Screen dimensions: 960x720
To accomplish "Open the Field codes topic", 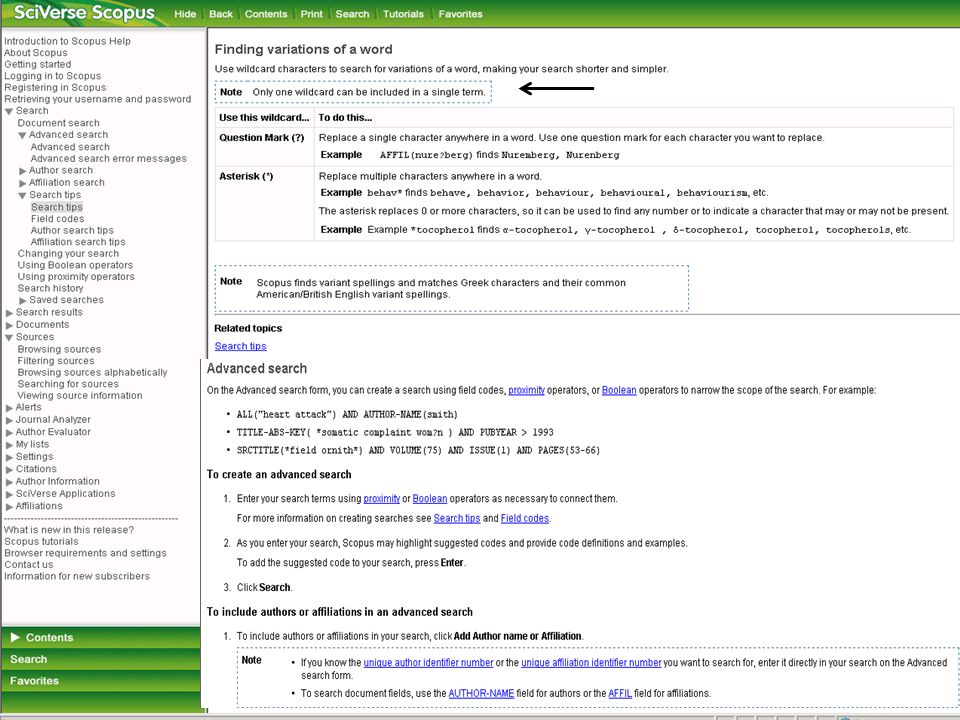I will point(58,219).
